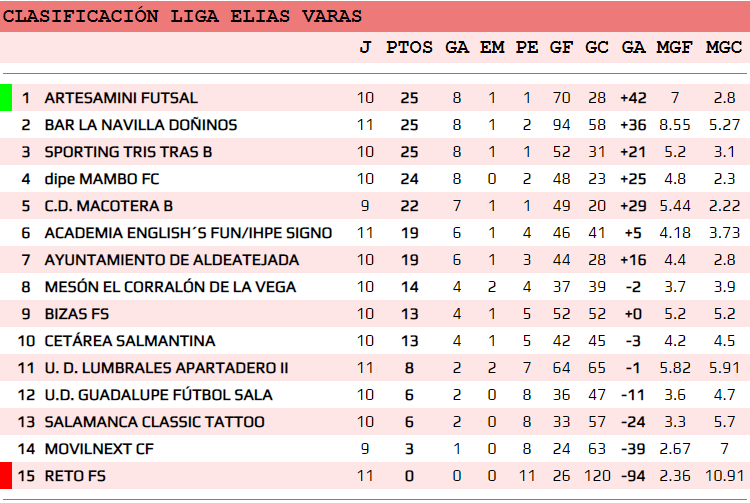Screen dimensions: 750x503
Task: Click SALAMANCA CLASSIC TATTOO team name
Action: pos(154,422)
